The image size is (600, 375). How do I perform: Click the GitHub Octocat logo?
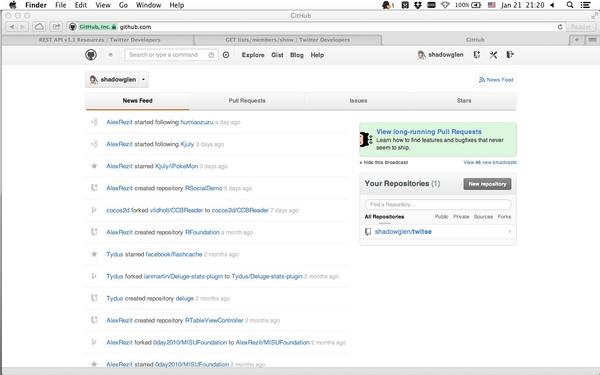(91, 55)
